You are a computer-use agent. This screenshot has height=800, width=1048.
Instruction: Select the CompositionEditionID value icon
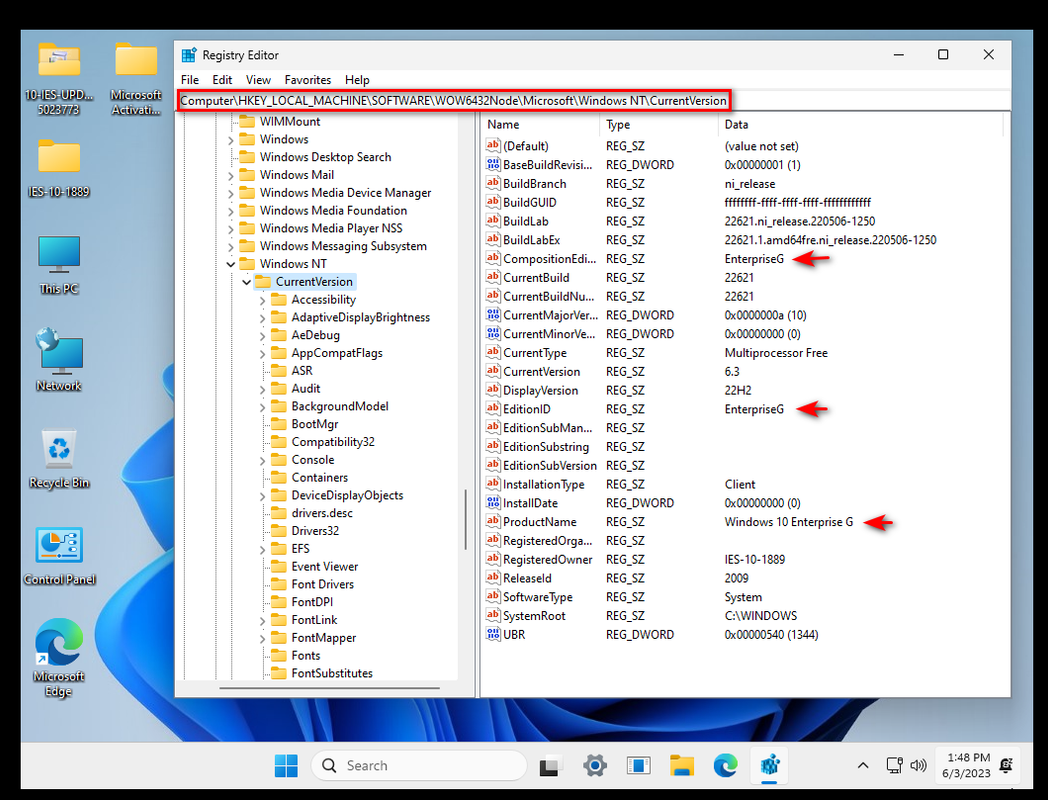pyautogui.click(x=493, y=259)
